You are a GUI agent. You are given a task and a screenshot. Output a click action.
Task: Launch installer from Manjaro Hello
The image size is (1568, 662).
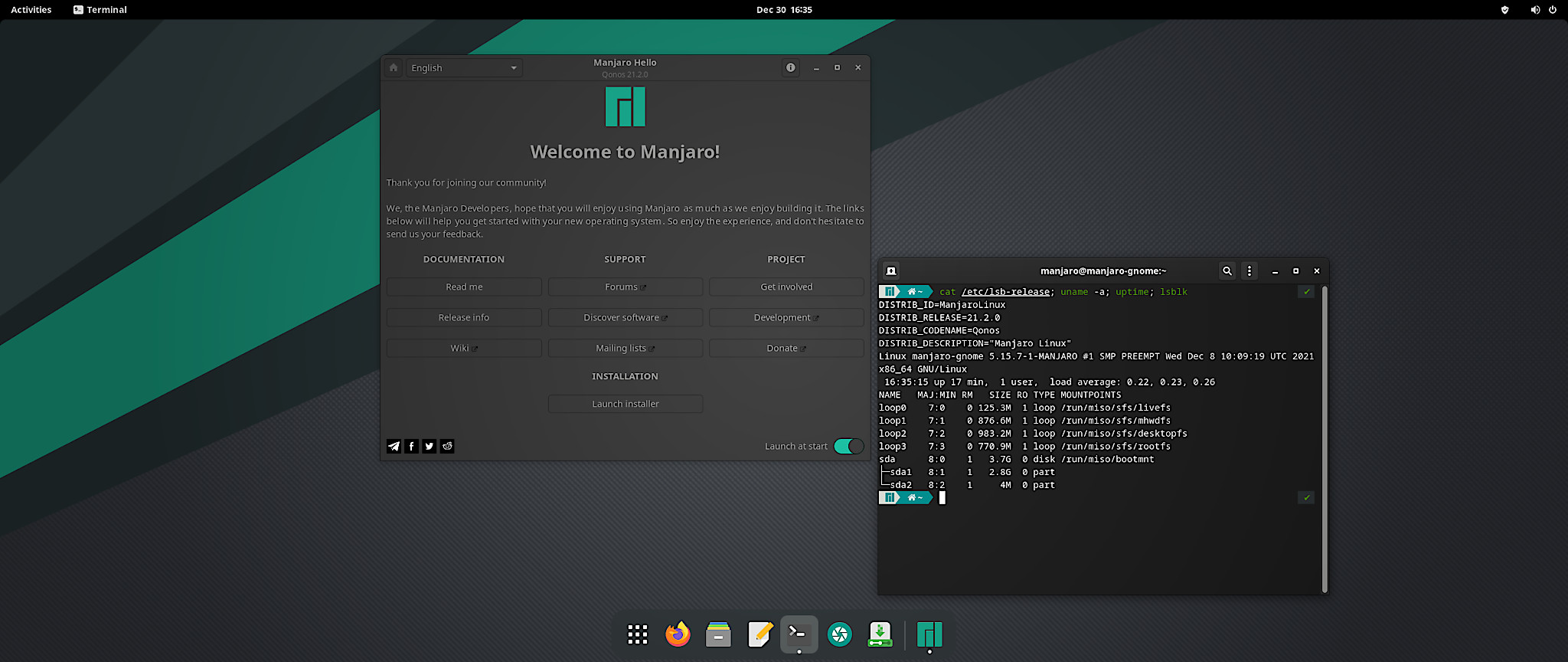626,404
